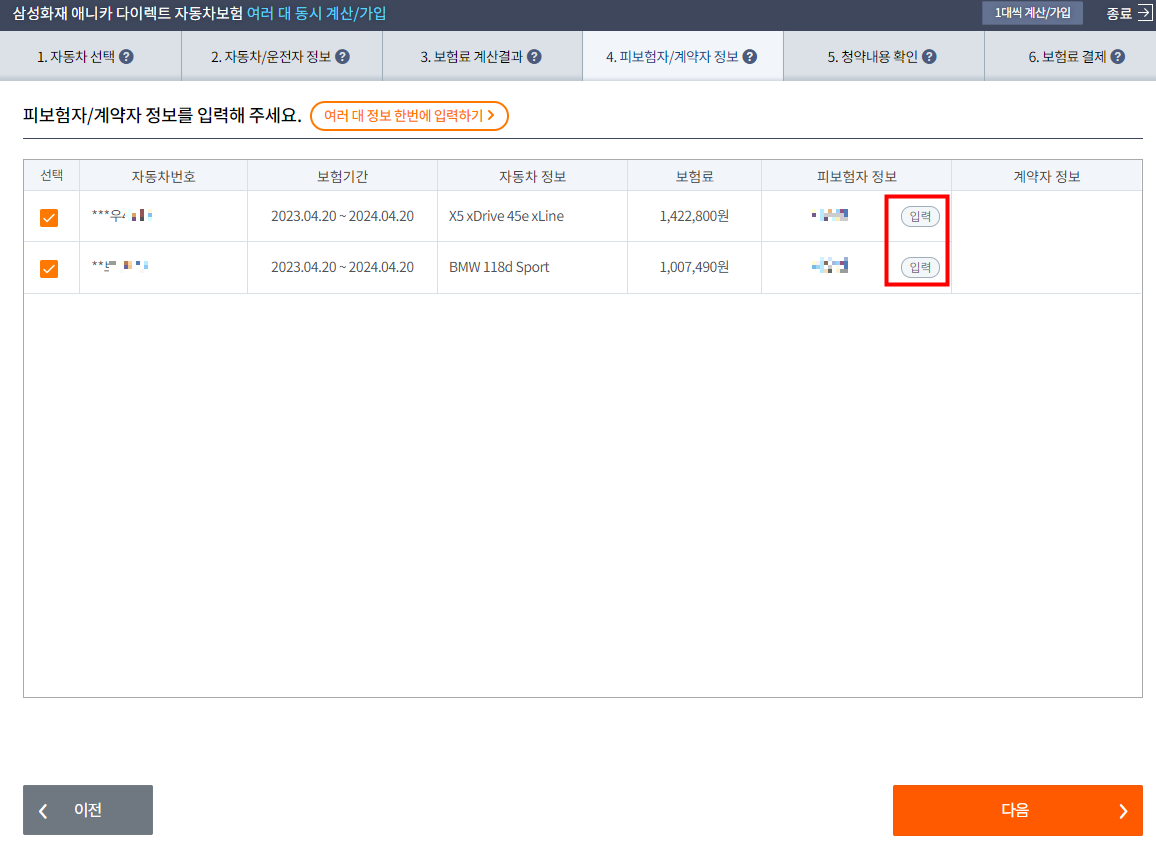Screen dimensions: 1156x849
Task: Click the orange 다음 button
Action: (x=1017, y=810)
